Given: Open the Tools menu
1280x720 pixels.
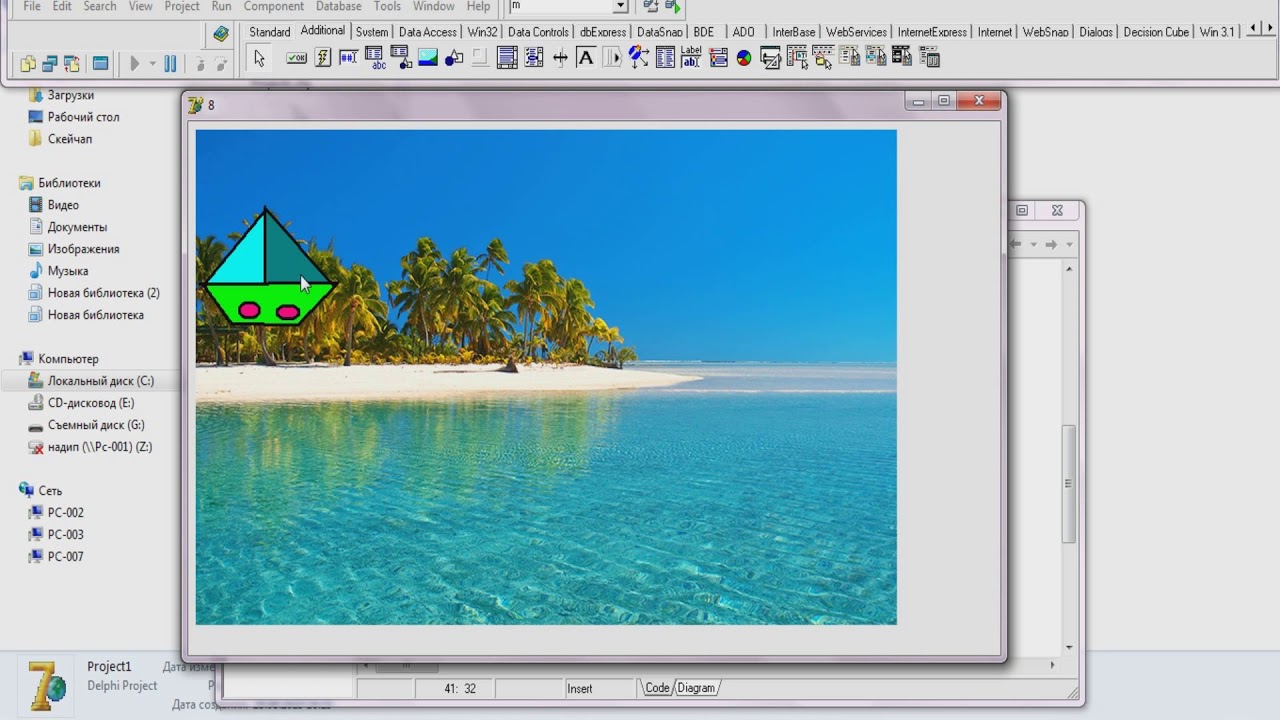Looking at the screenshot, I should tap(387, 6).
